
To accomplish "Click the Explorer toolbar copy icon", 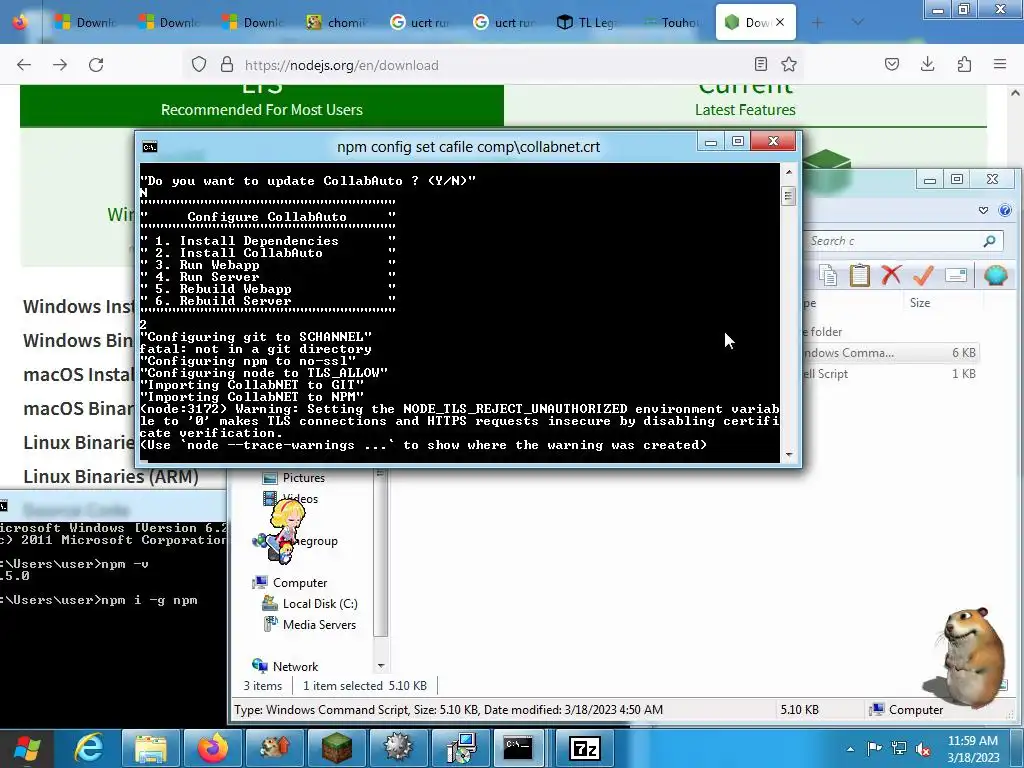I will [828, 275].
